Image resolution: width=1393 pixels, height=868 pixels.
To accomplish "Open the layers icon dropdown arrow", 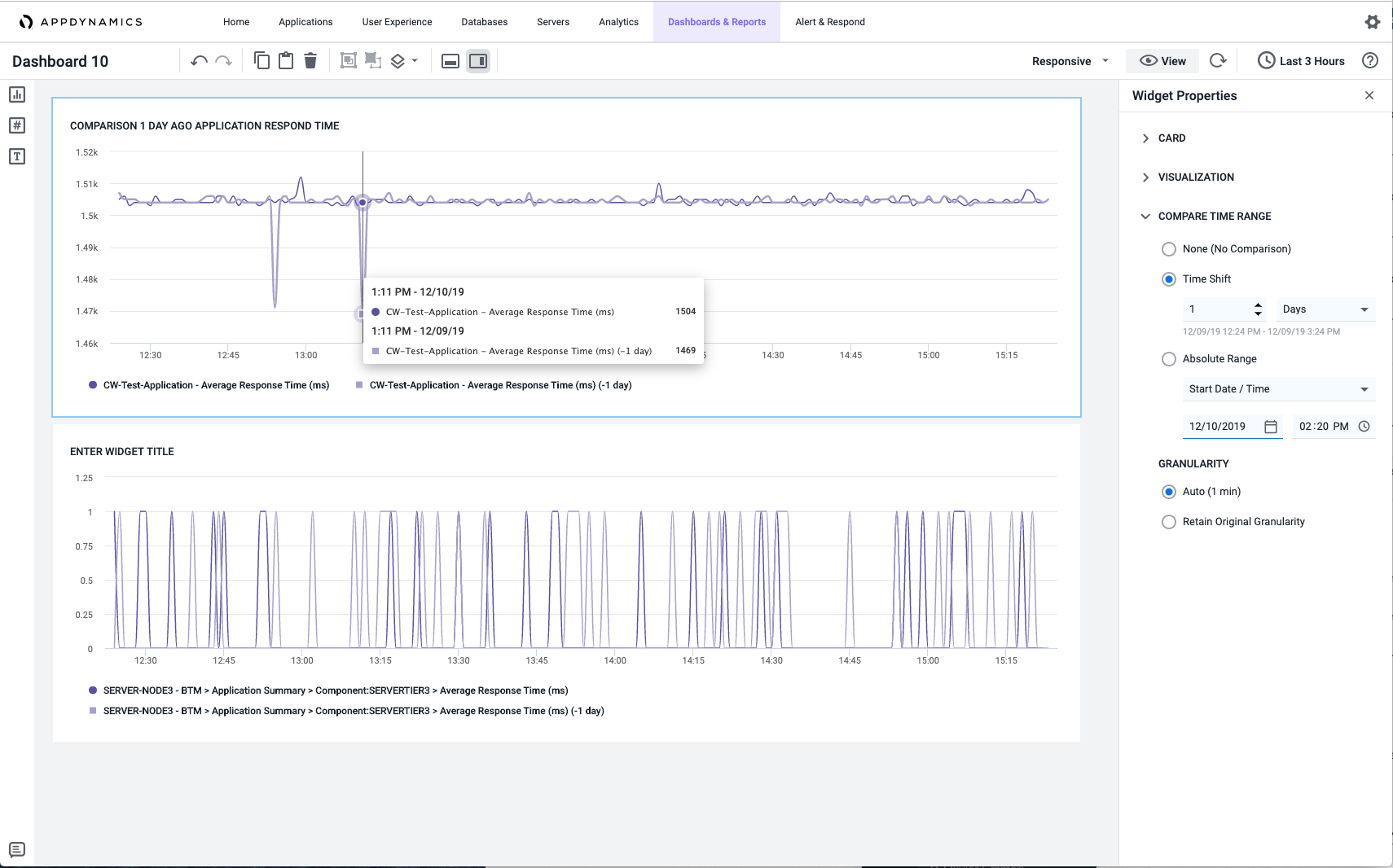I will click(415, 61).
